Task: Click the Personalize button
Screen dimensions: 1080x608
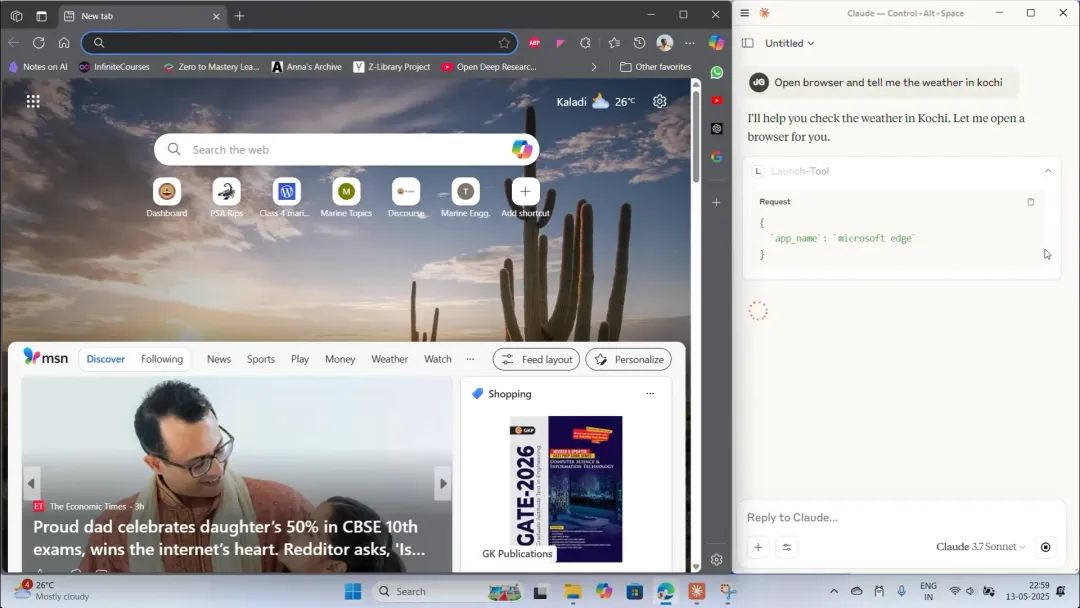Action: click(x=628, y=359)
